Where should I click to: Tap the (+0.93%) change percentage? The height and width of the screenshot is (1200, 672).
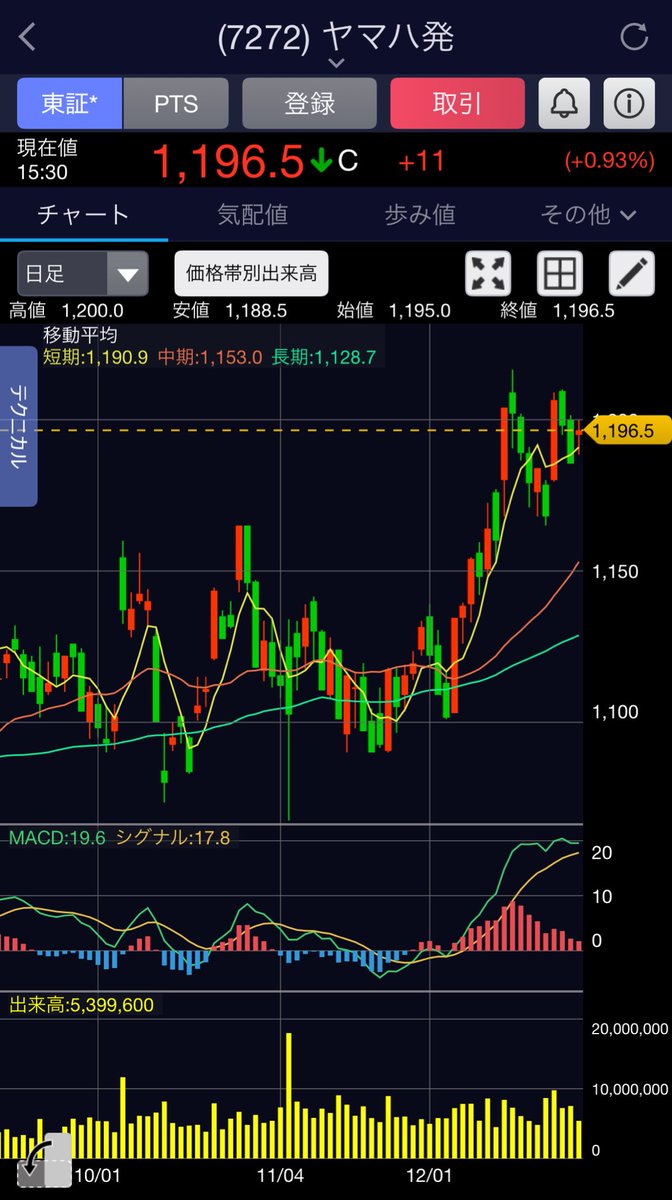[609, 161]
